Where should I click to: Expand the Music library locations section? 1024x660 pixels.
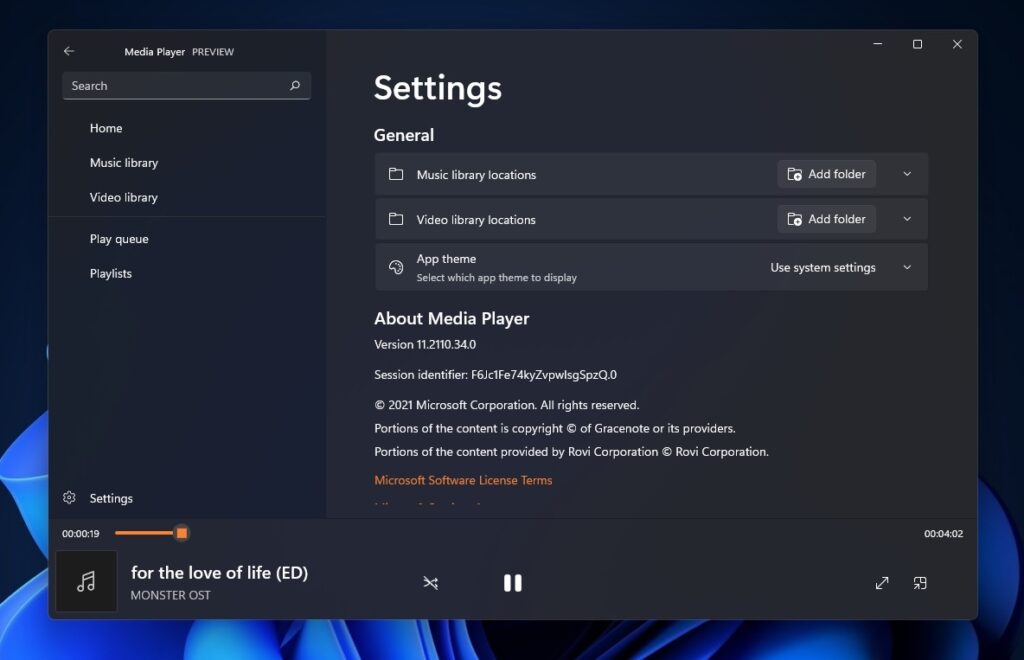[x=907, y=174]
